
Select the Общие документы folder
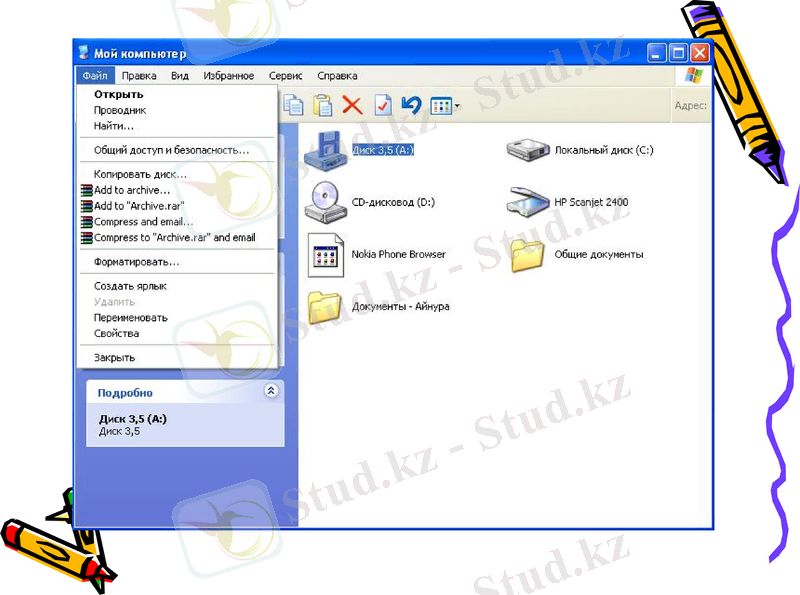[528, 255]
